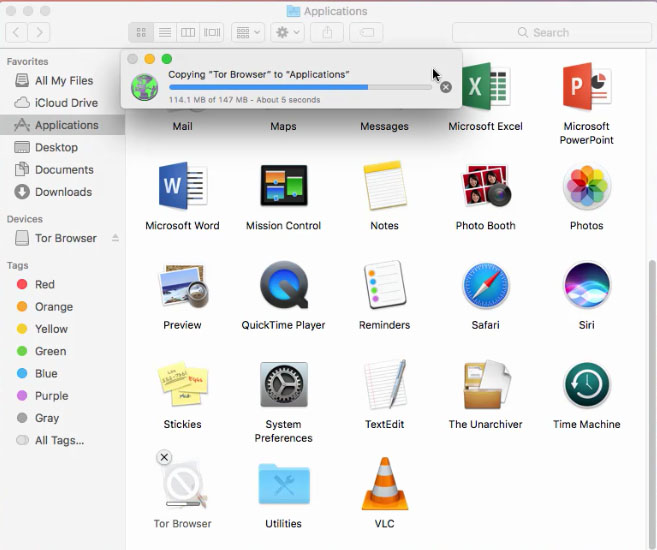Open Time Machine app icon

click(x=587, y=384)
